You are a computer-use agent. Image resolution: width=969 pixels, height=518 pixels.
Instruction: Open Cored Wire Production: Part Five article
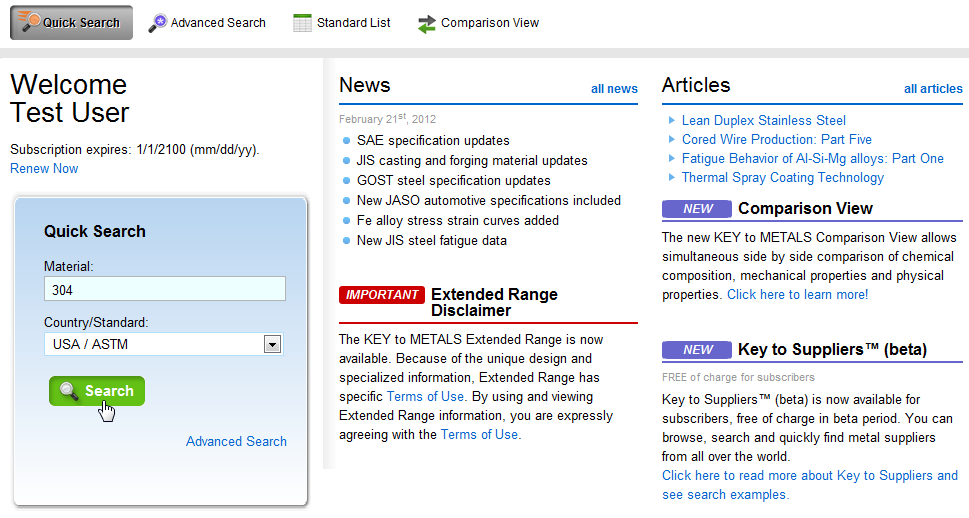coord(777,140)
